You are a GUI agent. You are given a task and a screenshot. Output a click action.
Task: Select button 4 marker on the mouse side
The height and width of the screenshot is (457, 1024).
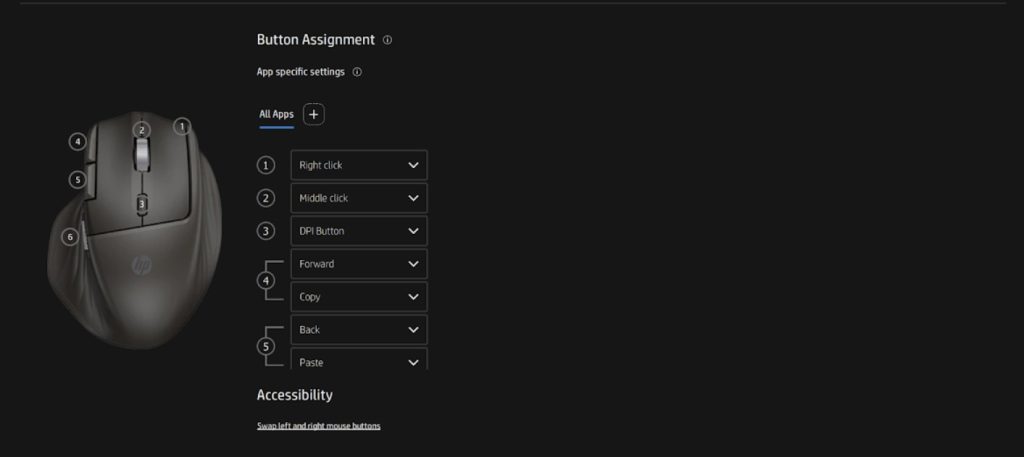(78, 141)
